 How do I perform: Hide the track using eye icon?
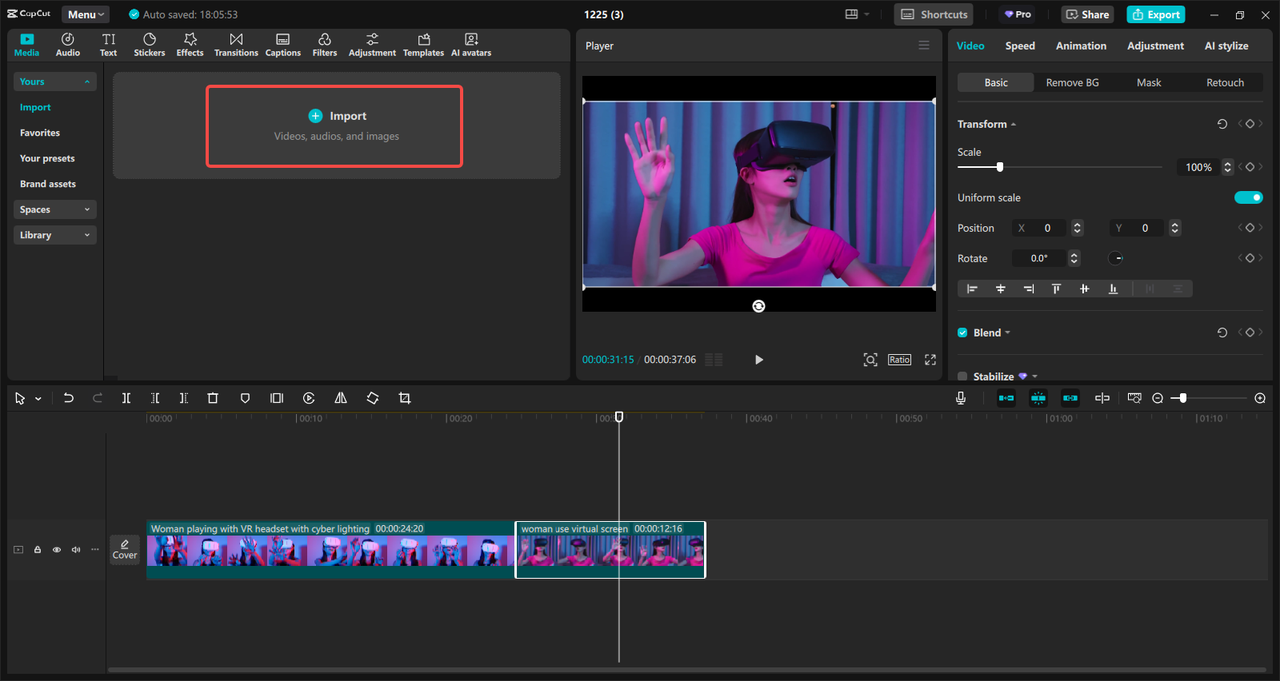pos(57,550)
